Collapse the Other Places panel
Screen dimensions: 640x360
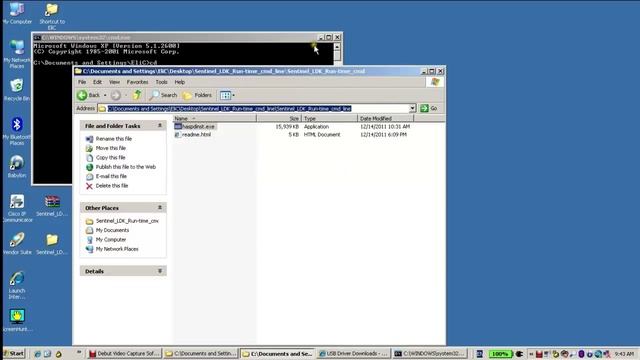[160, 207]
